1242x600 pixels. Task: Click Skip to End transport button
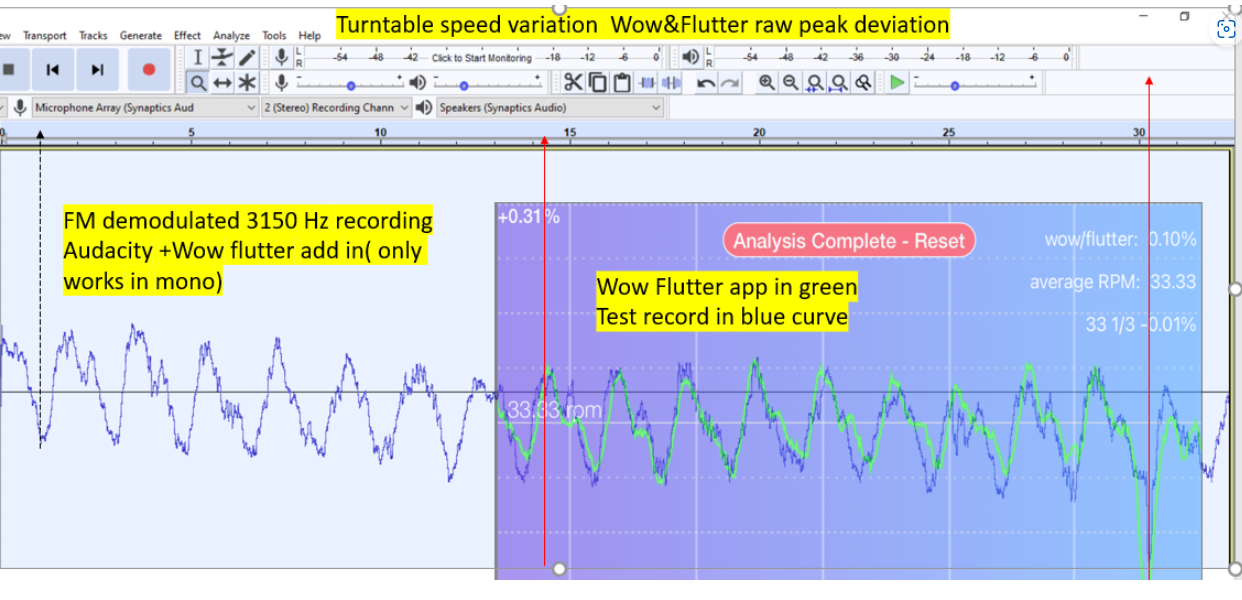(x=97, y=70)
